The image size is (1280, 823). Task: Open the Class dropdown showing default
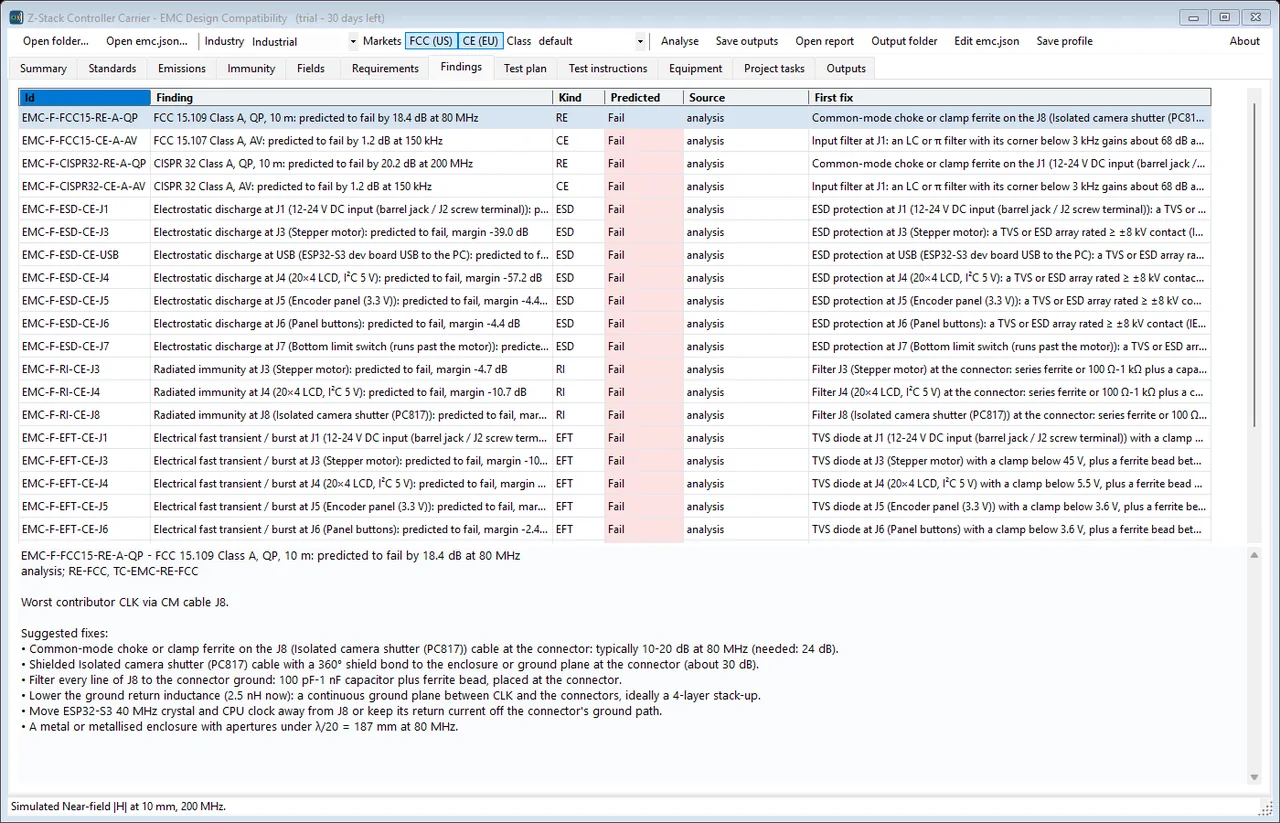[x=591, y=42]
